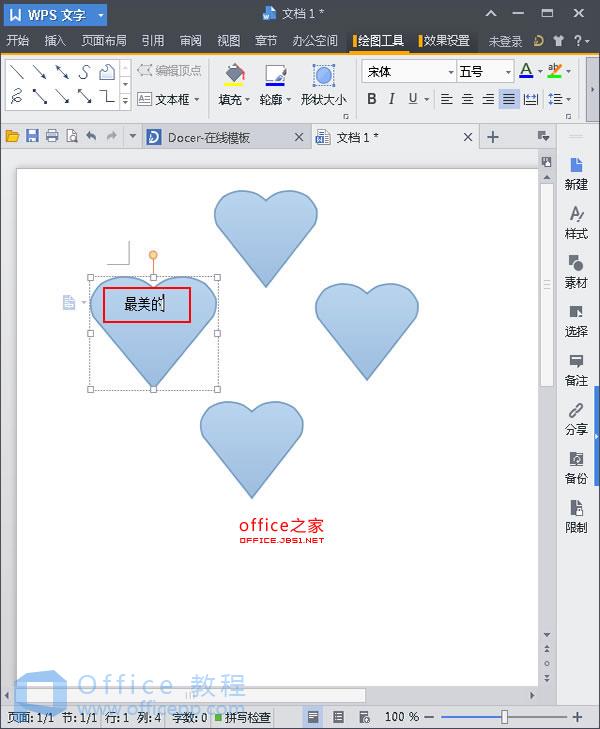Expand the highlight color dropdown arrow
The height and width of the screenshot is (729, 600).
(x=568, y=72)
